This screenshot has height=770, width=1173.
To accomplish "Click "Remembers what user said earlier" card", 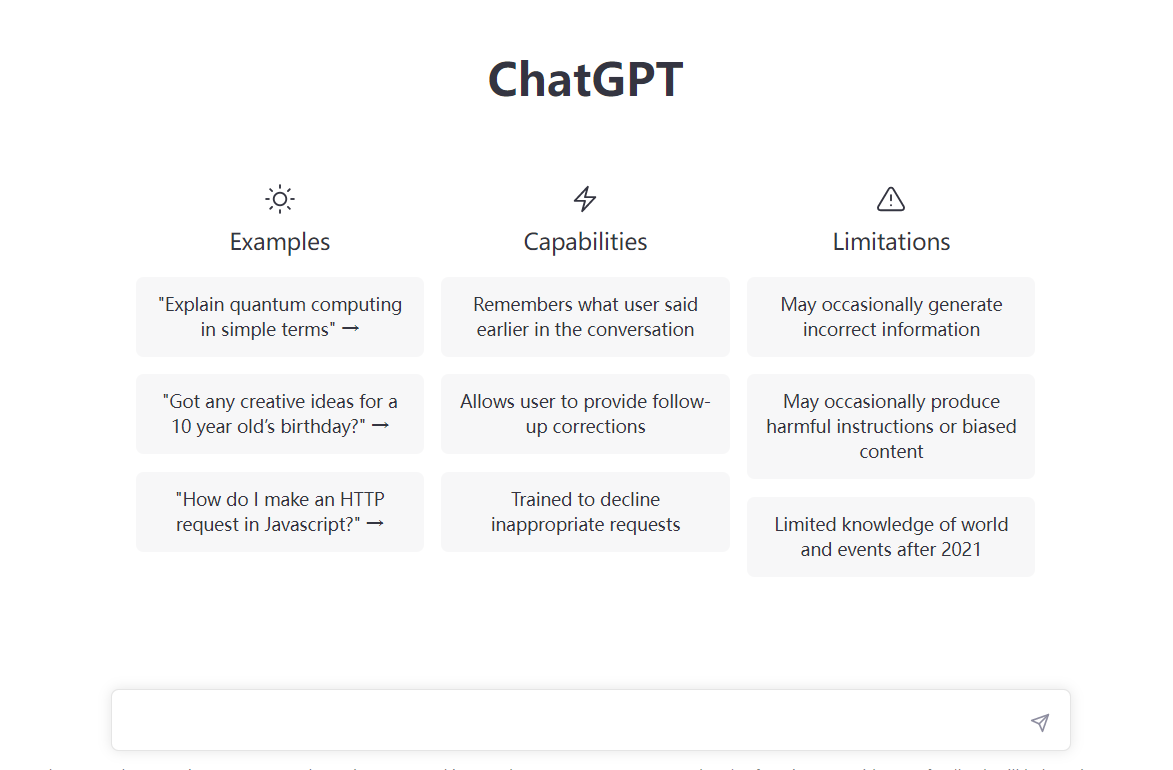I will point(585,317).
